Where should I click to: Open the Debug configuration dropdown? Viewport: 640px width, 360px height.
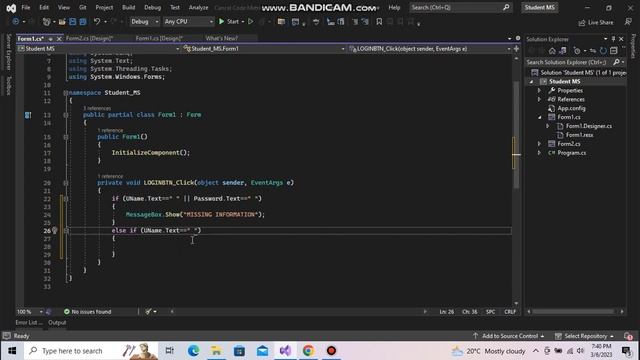click(x=144, y=22)
